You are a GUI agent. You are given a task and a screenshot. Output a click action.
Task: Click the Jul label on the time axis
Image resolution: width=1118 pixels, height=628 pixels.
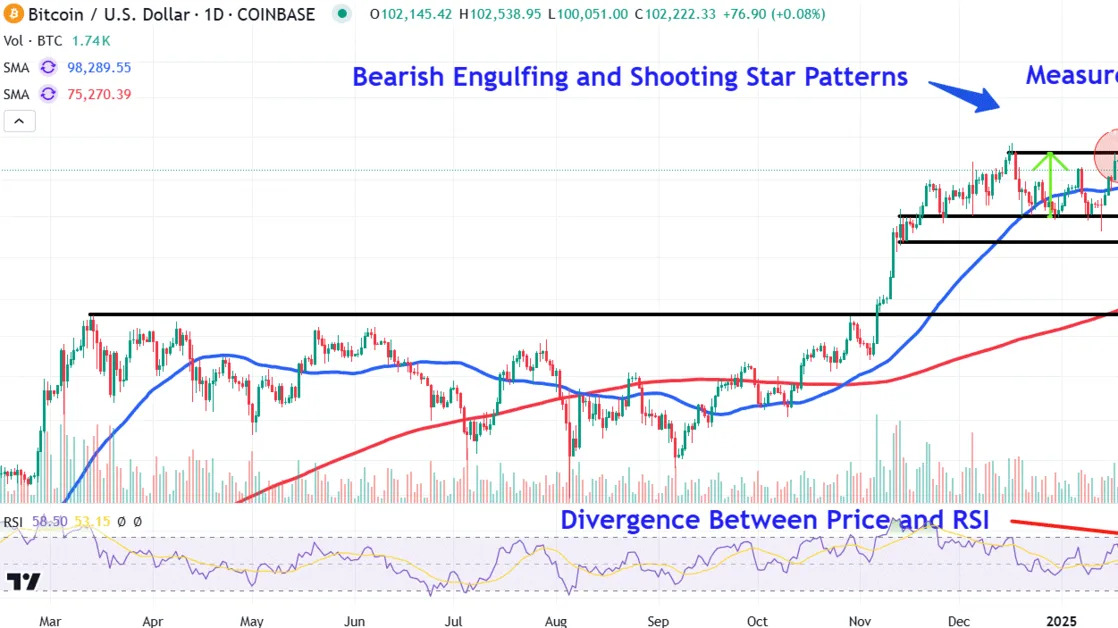(x=453, y=621)
